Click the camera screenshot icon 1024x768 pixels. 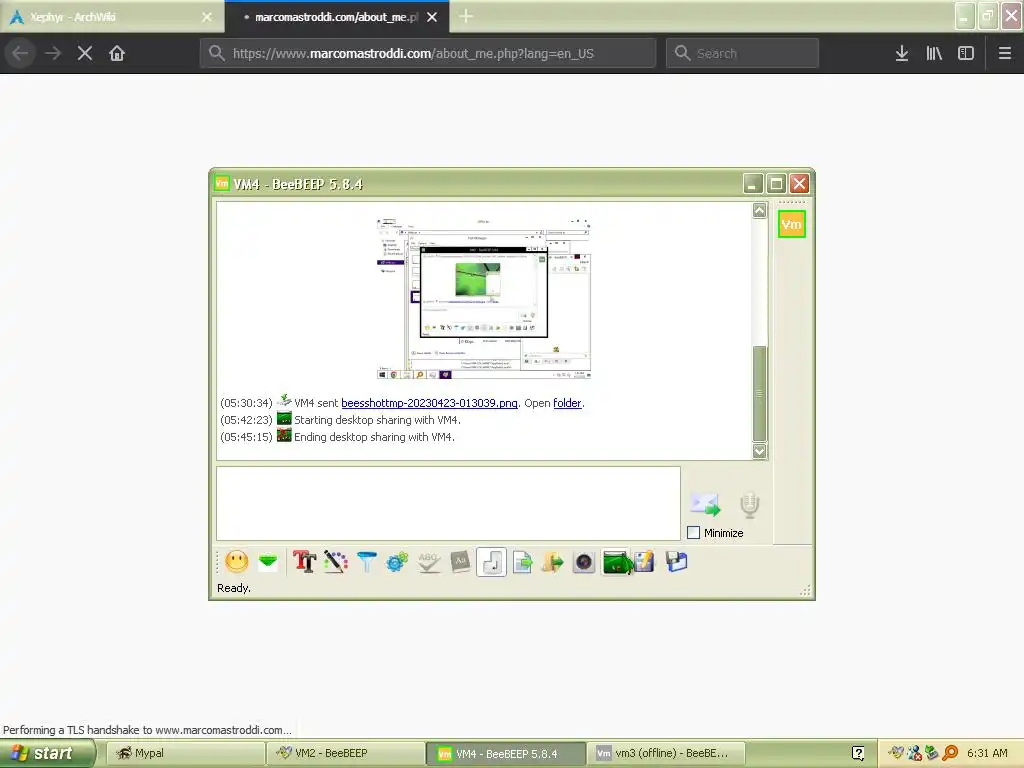pyautogui.click(x=584, y=562)
